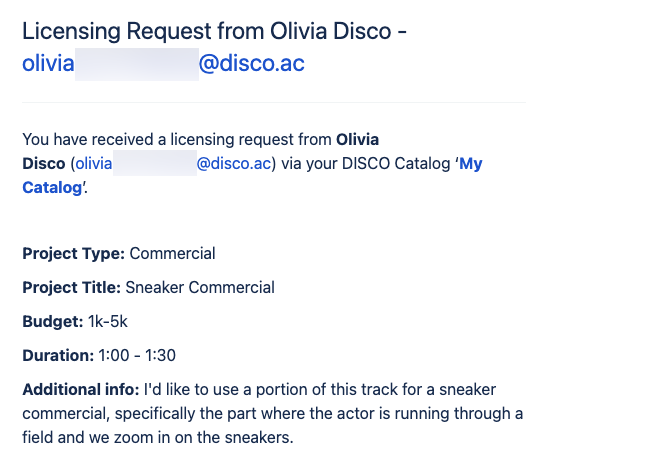Image resolution: width=658 pixels, height=470 pixels.
Task: Click the 'DISCO Catalog' text
Action: click(396, 163)
